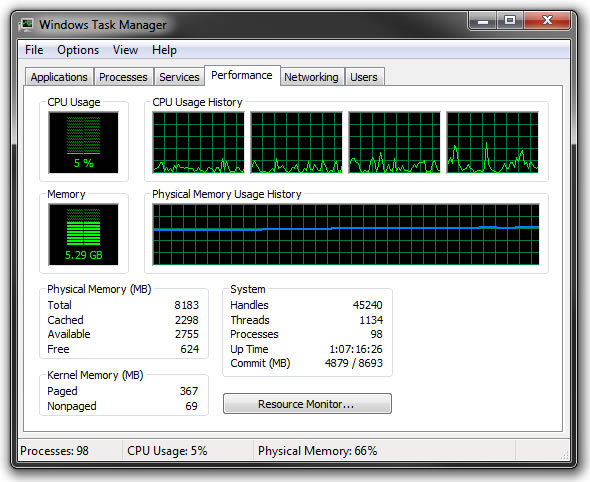Click the Task Manager title bar icon

[26, 25]
